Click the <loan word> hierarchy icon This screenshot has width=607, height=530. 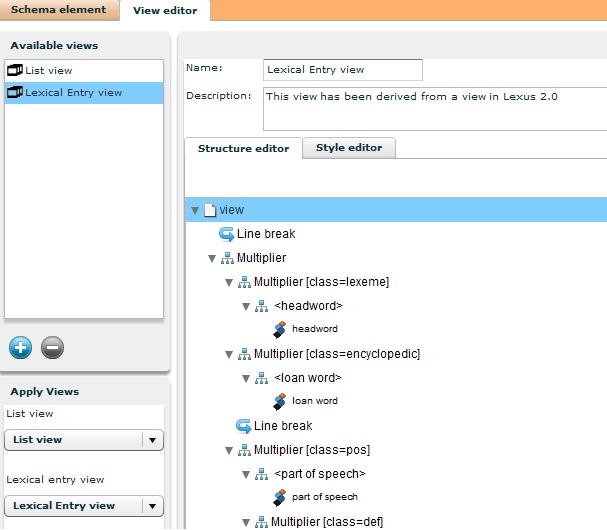pos(261,378)
